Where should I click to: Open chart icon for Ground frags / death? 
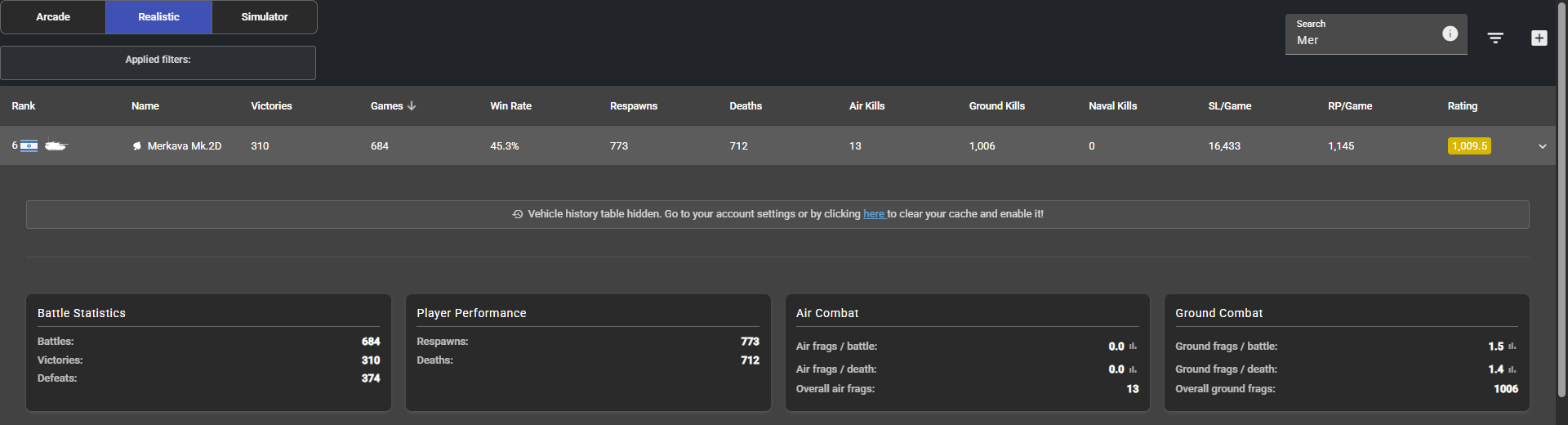click(x=1512, y=369)
